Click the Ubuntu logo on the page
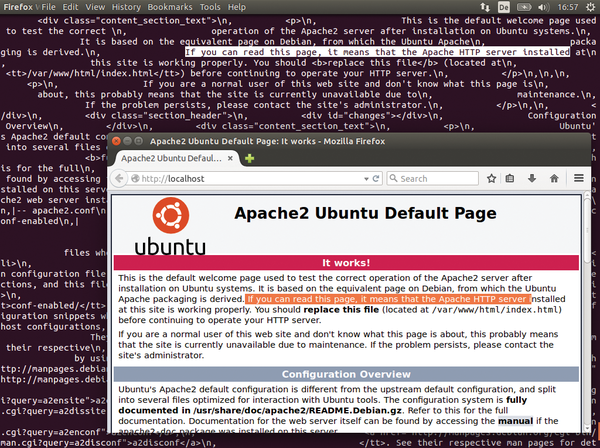Image resolution: width=600 pixels, height=448 pixels. point(170,226)
